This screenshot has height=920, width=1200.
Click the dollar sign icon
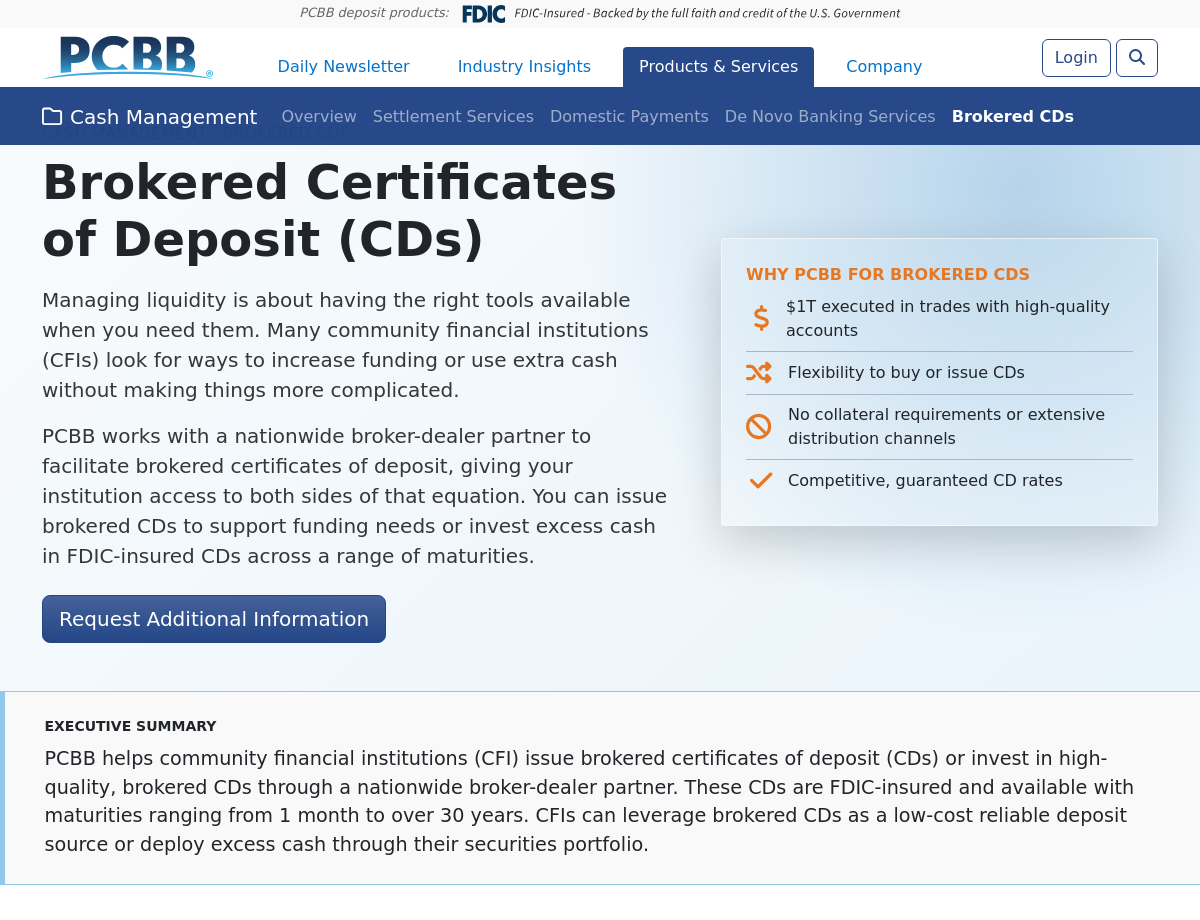coord(761,318)
